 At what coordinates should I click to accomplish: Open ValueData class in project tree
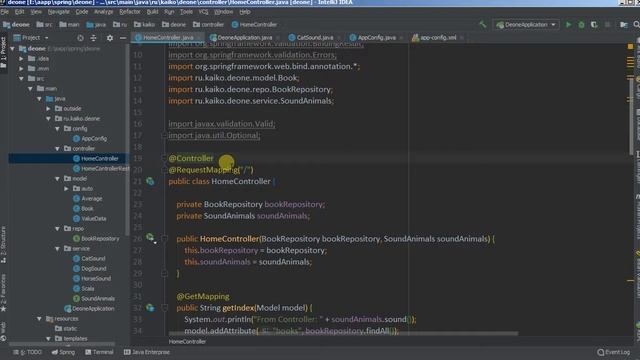[89, 218]
